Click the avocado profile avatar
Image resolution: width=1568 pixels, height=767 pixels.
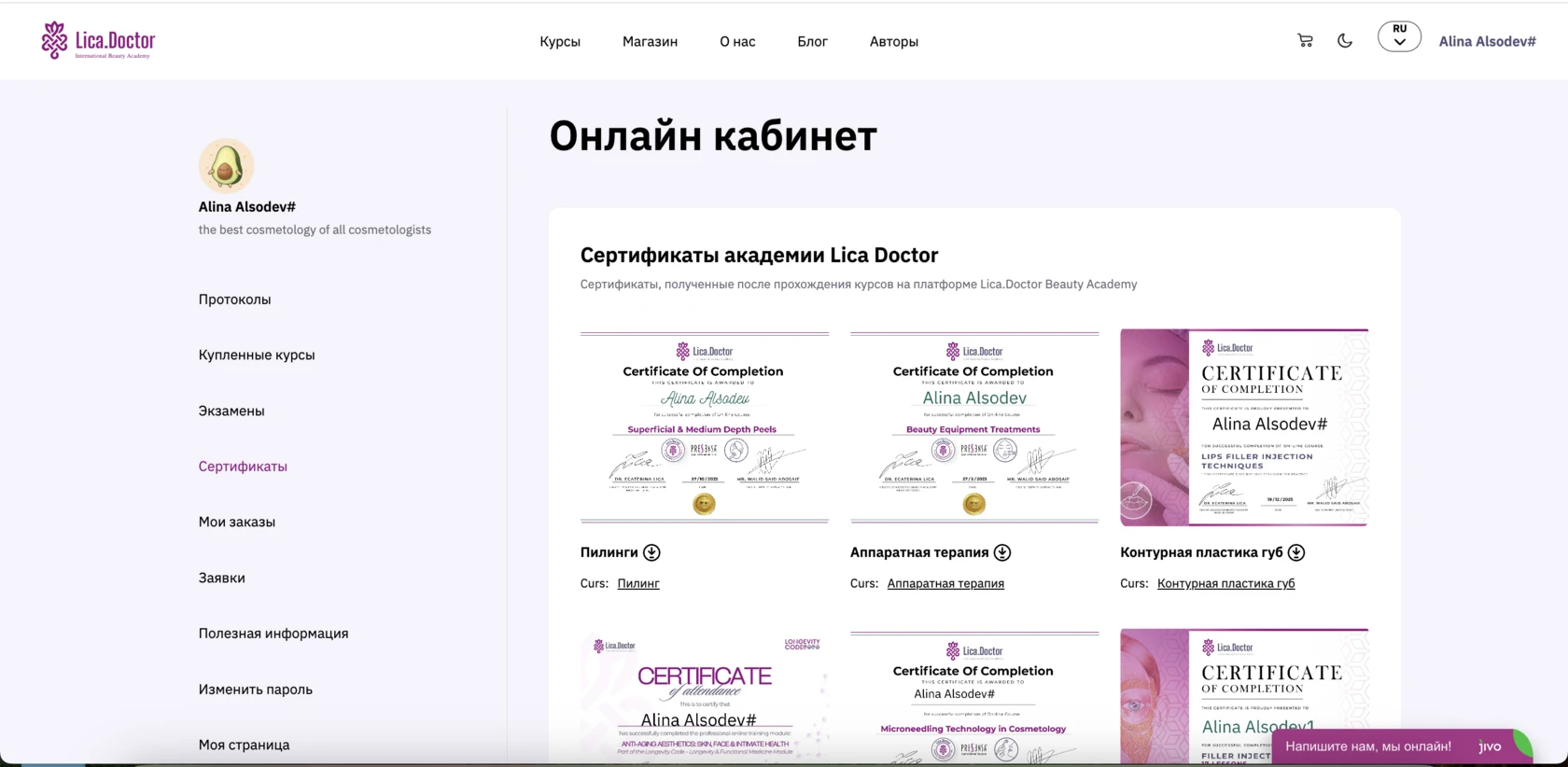226,166
